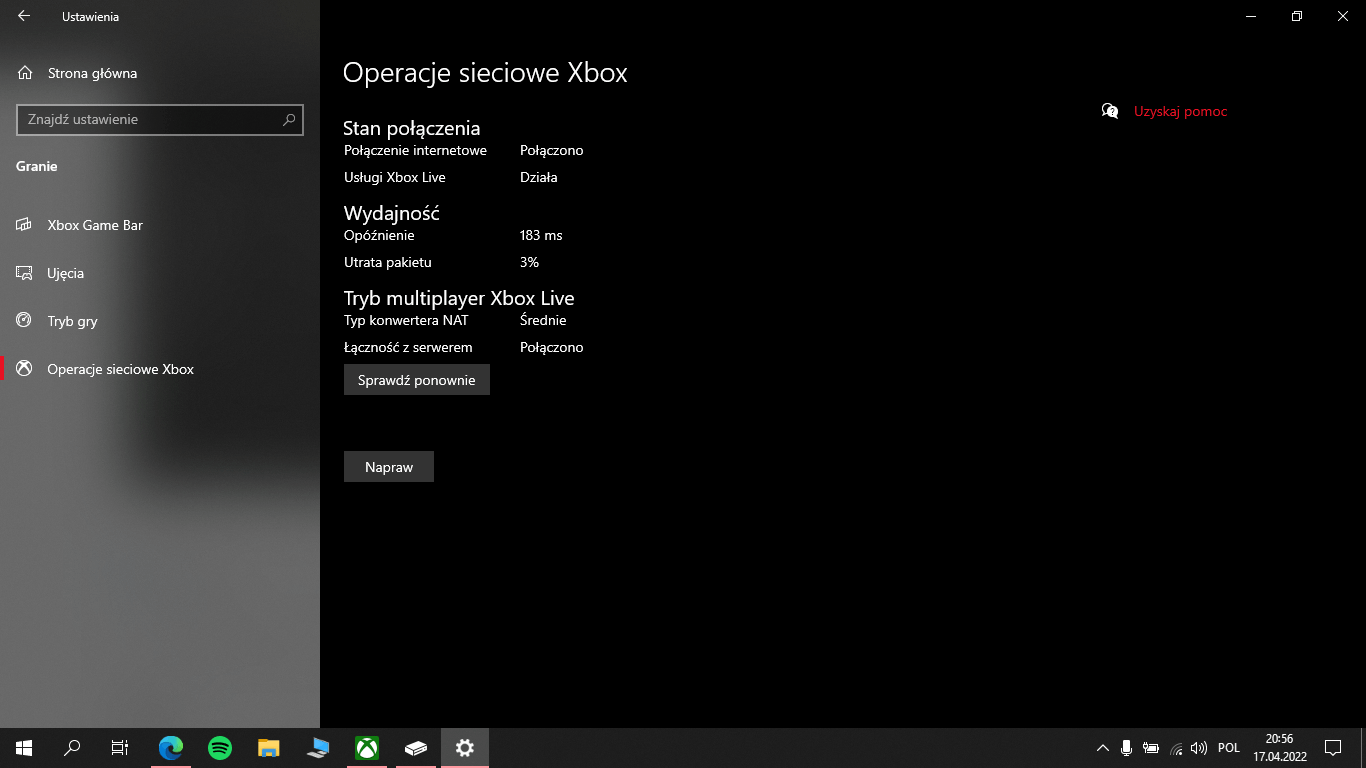The width and height of the screenshot is (1366, 768).
Task: Go back using the arrow beside Ustawienia
Action: 24,16
